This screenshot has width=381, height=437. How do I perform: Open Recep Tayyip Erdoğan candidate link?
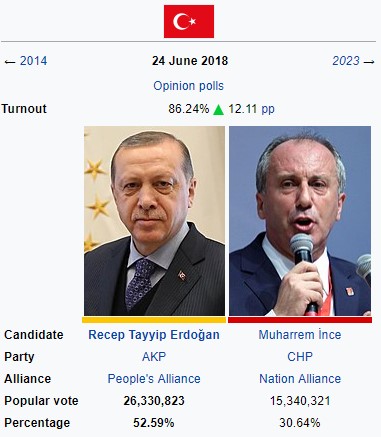pyautogui.click(x=154, y=335)
